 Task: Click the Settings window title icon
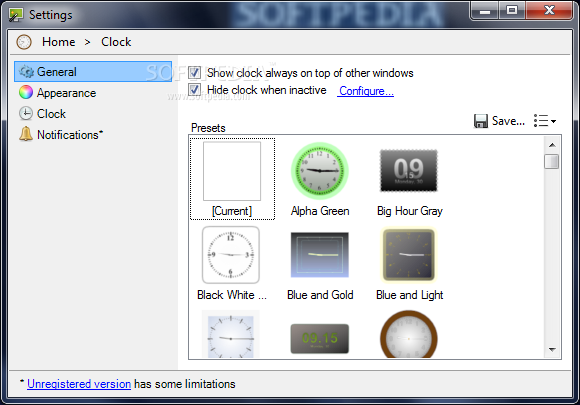coord(16,15)
